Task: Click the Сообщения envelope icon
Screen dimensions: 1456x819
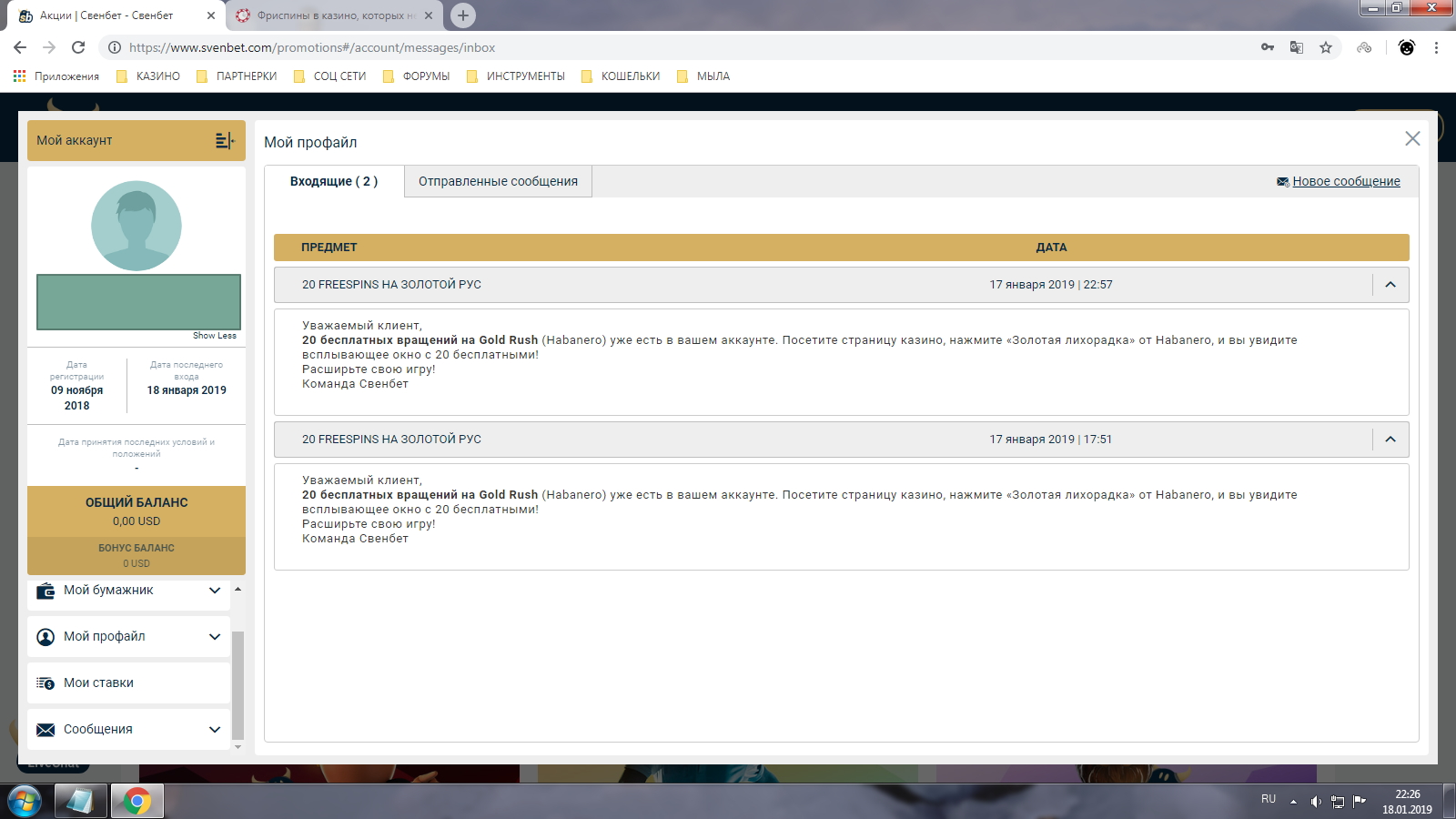Action: [x=45, y=730]
